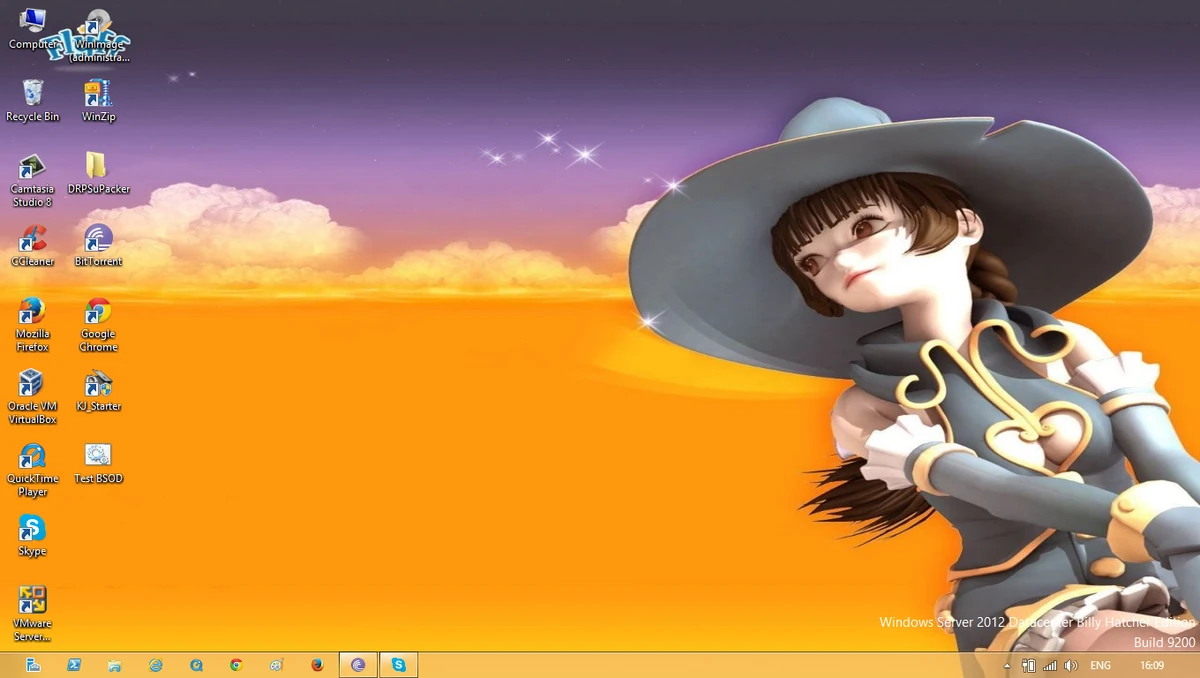Launch KJ_Starter

[x=96, y=385]
